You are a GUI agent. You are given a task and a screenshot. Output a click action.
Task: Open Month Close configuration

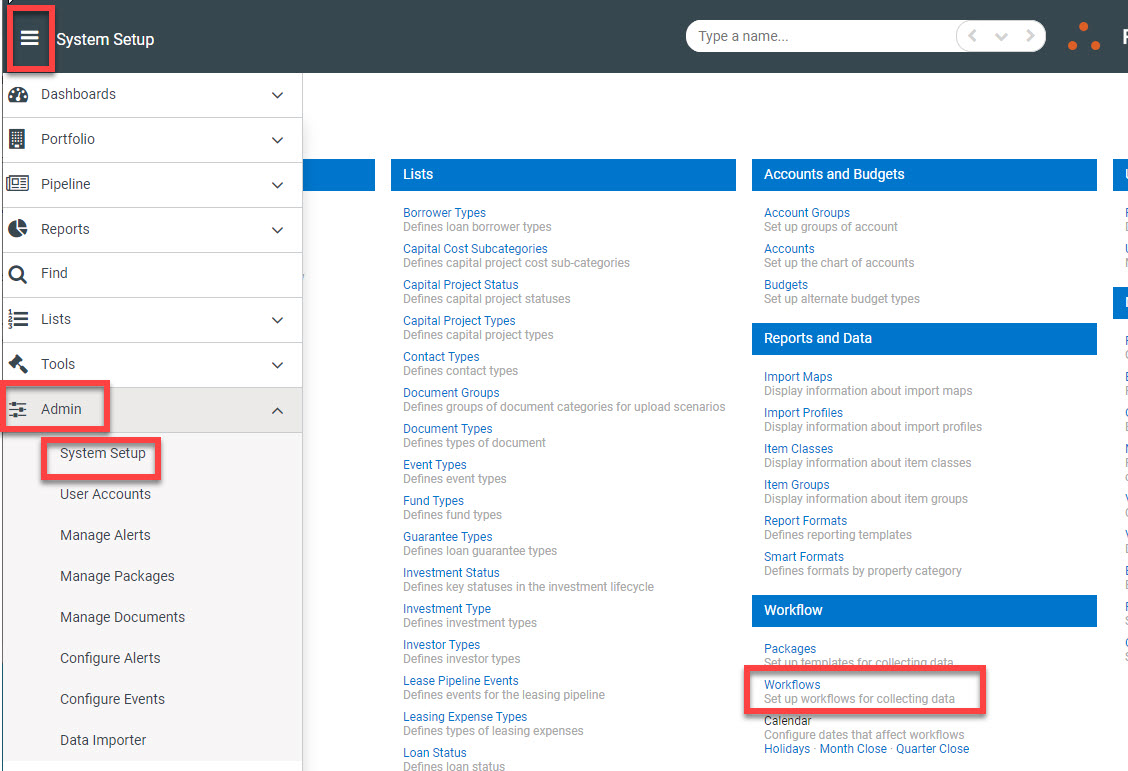pyautogui.click(x=853, y=748)
